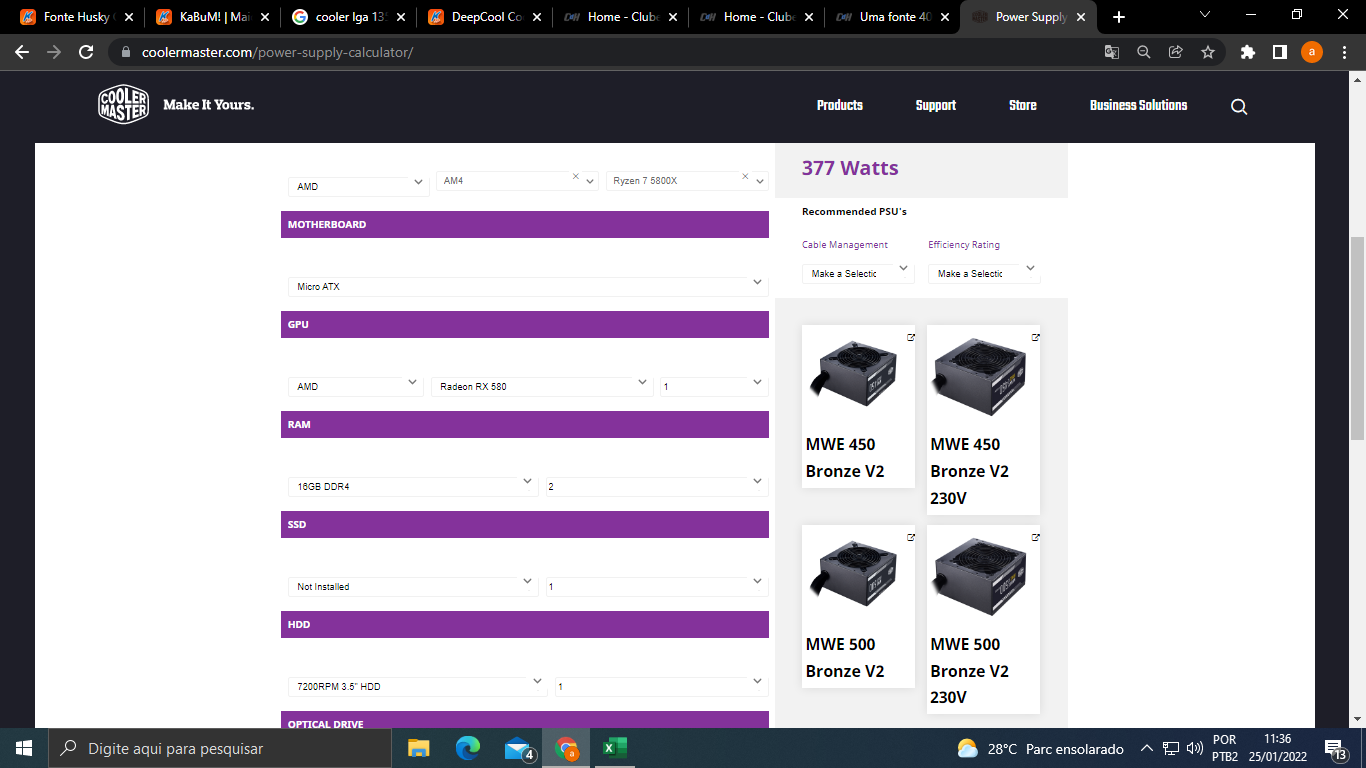Open Excel from taskbar
1366x768 pixels.
click(x=615, y=748)
